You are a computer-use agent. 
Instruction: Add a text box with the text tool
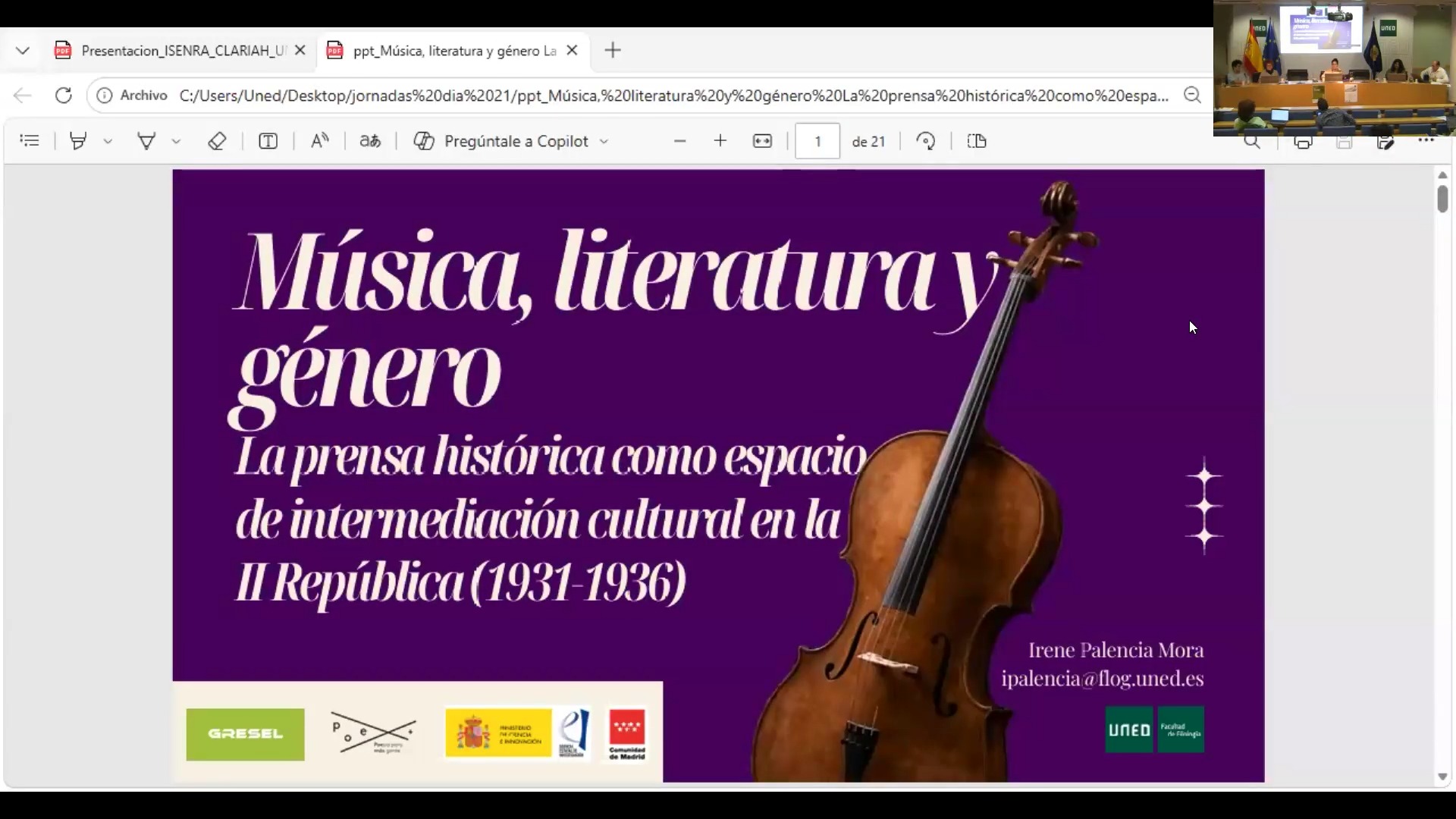click(x=268, y=141)
